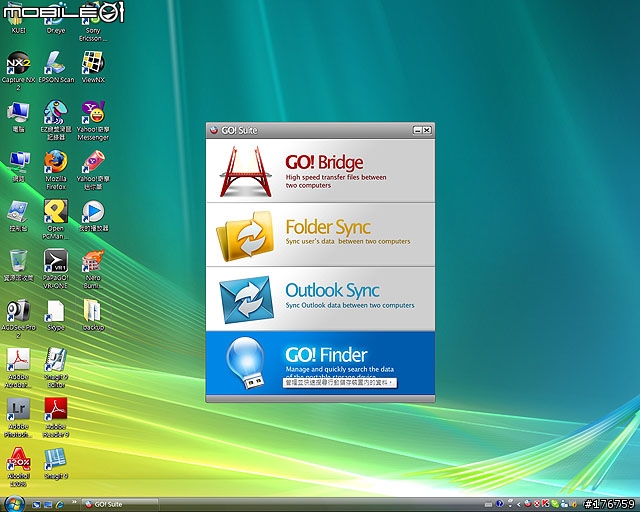
Task: Start GO! Finder in GO! Suite
Action: pos(320,363)
